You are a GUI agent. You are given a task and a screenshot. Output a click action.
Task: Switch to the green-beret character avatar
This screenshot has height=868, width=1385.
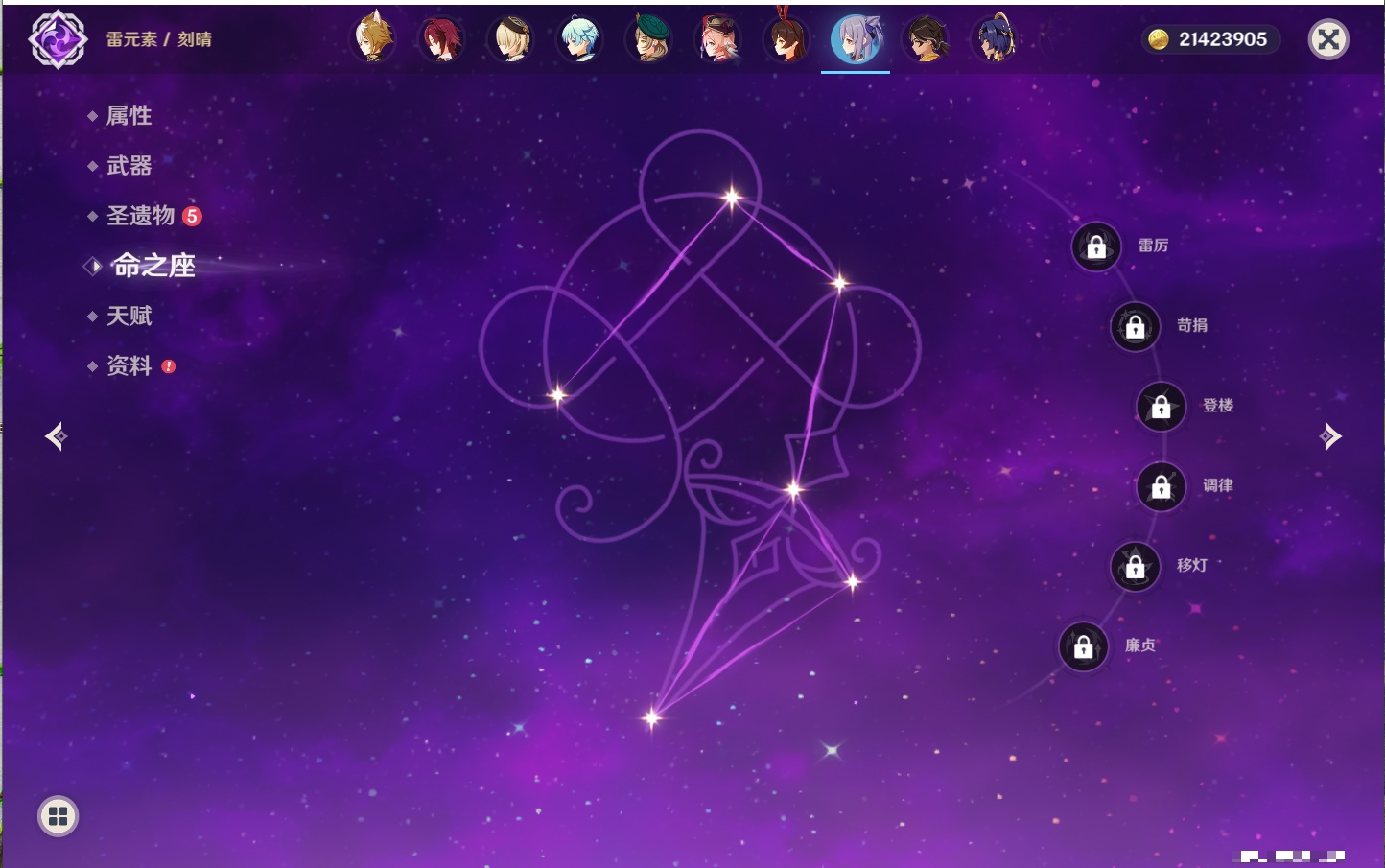[x=649, y=39]
